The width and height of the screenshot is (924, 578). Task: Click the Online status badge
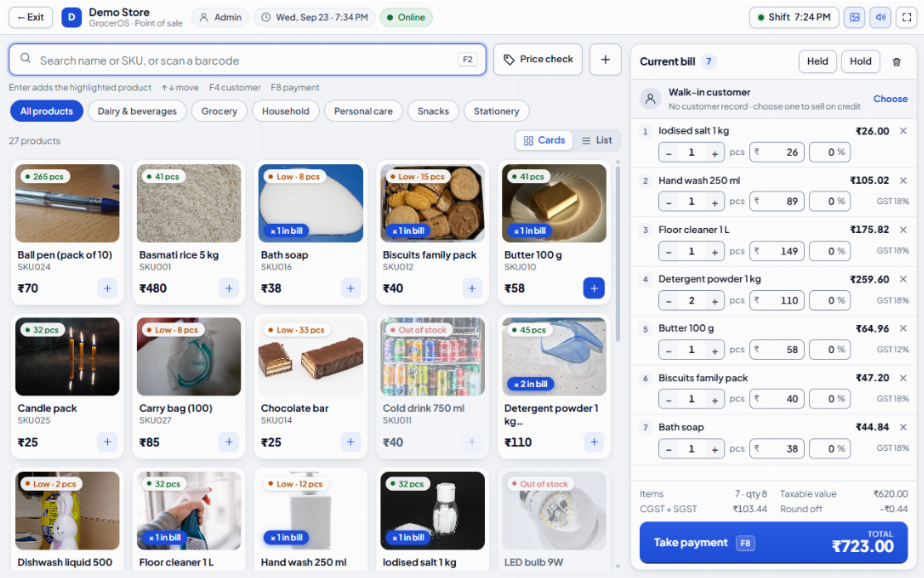tap(406, 18)
